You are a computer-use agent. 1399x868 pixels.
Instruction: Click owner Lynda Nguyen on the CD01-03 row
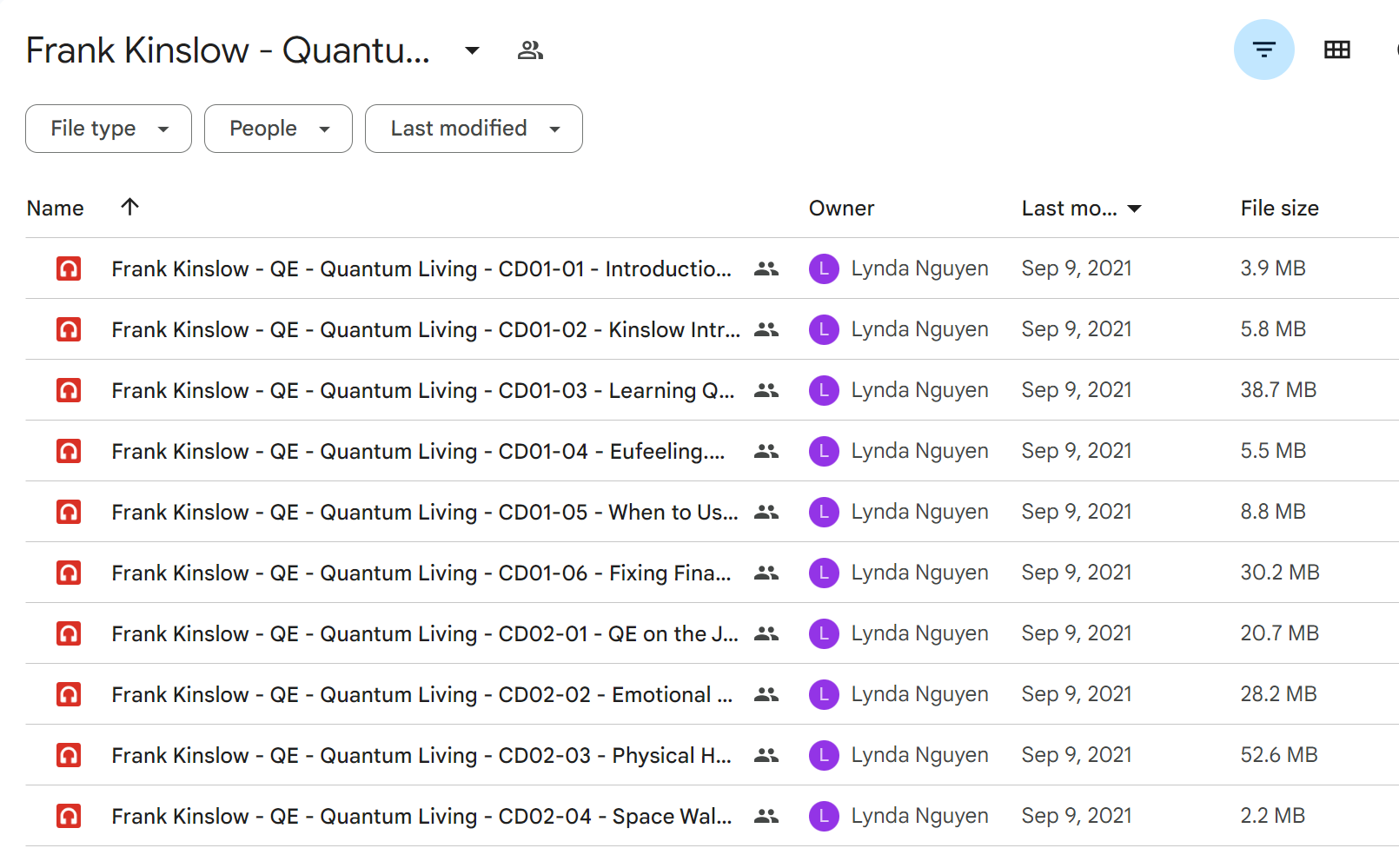pyautogui.click(x=919, y=390)
